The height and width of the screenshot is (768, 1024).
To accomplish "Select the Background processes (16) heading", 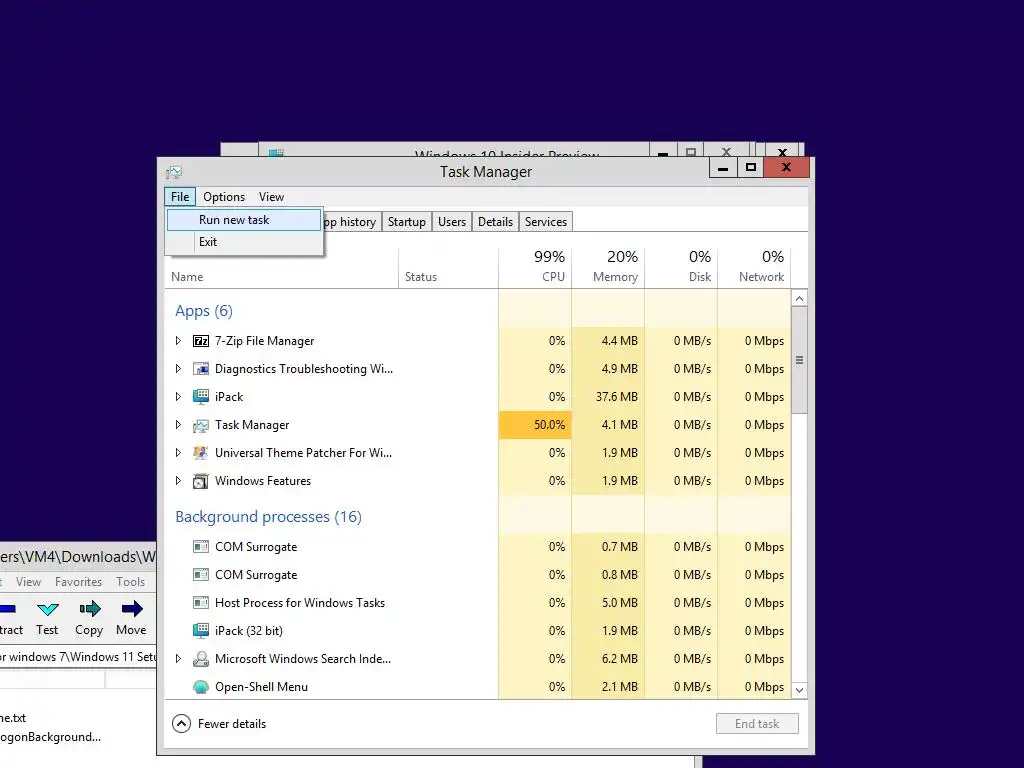I will tap(268, 517).
